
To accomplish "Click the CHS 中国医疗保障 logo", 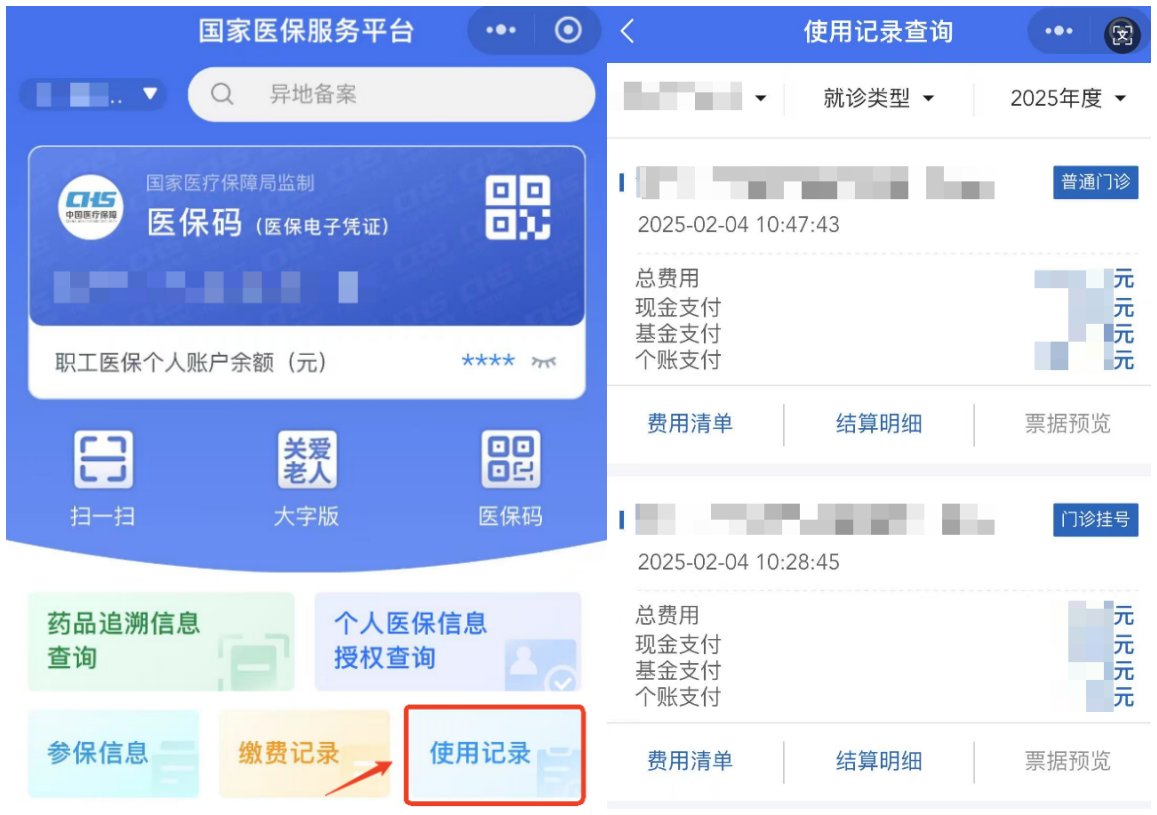I will click(91, 207).
